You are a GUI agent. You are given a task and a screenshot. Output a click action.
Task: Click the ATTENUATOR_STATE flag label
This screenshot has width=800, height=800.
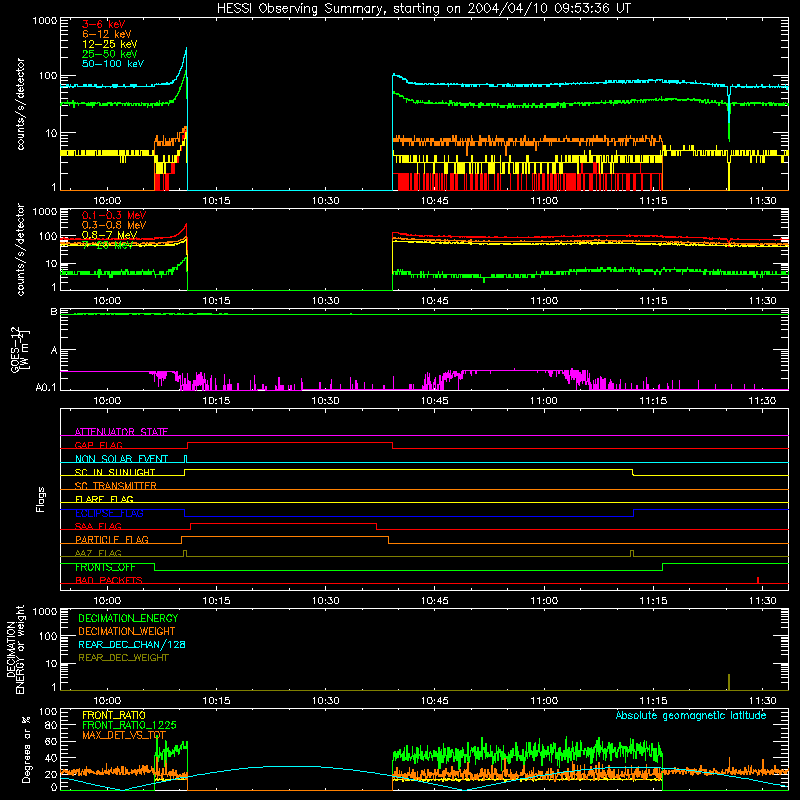(x=121, y=432)
